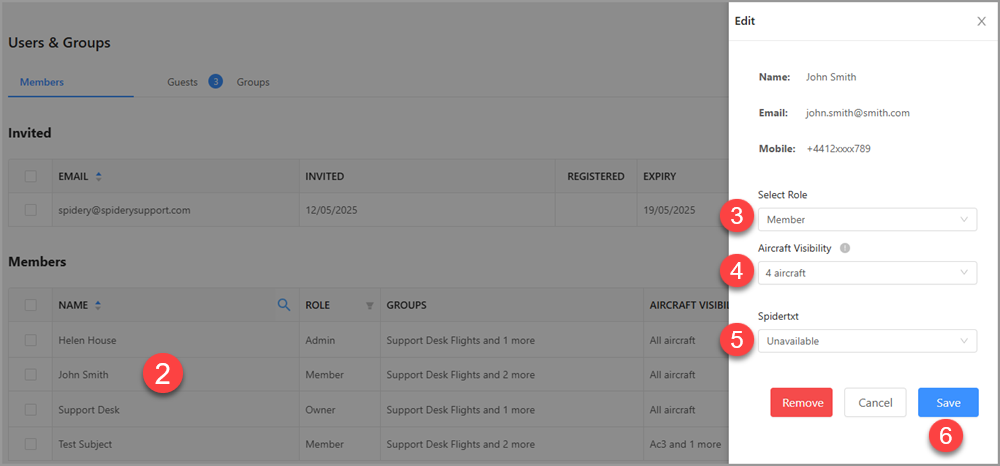The width and height of the screenshot is (1000, 466).
Task: Select the John Smith row checkbox
Action: 31,375
